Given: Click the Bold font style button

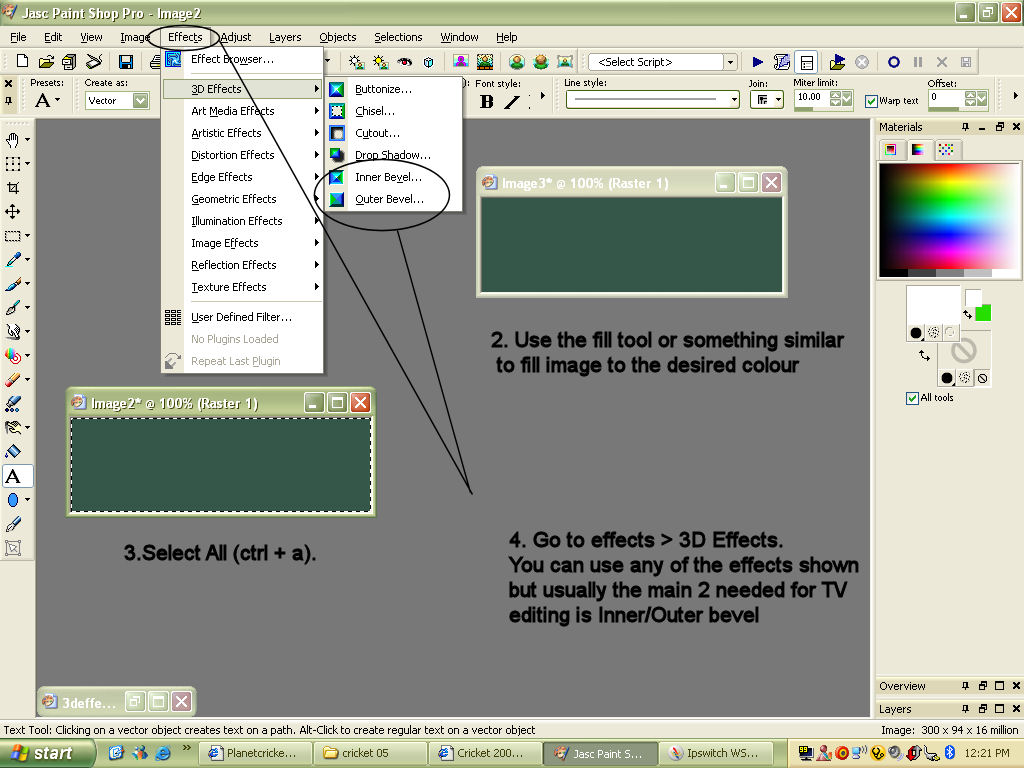Looking at the screenshot, I should 487,101.
